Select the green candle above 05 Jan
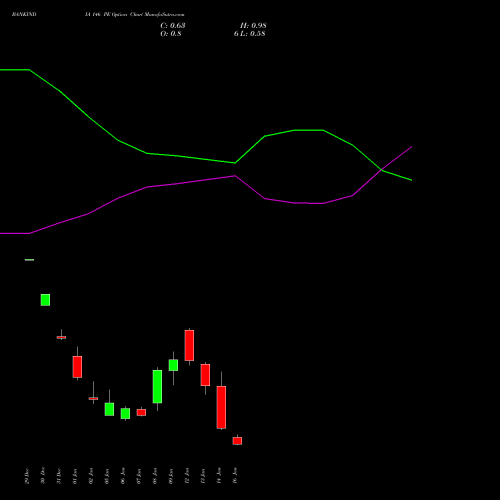 (x=109, y=409)
